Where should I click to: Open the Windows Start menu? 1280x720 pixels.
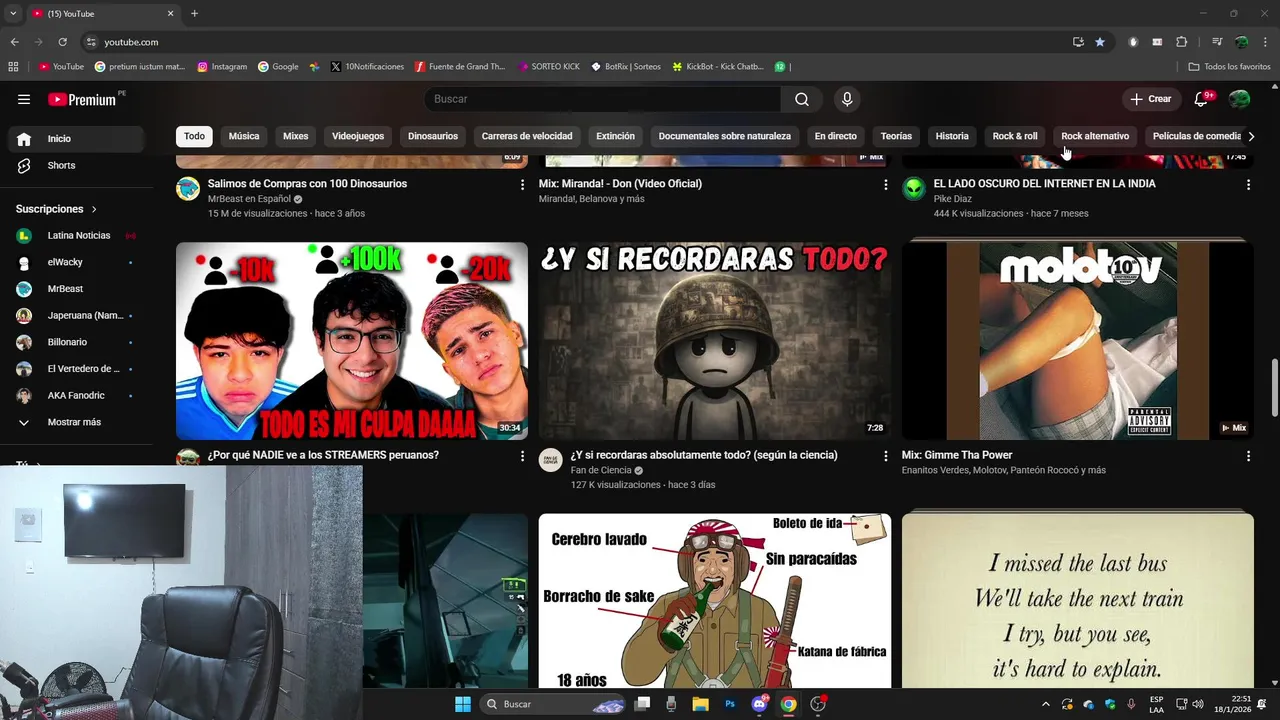463,704
